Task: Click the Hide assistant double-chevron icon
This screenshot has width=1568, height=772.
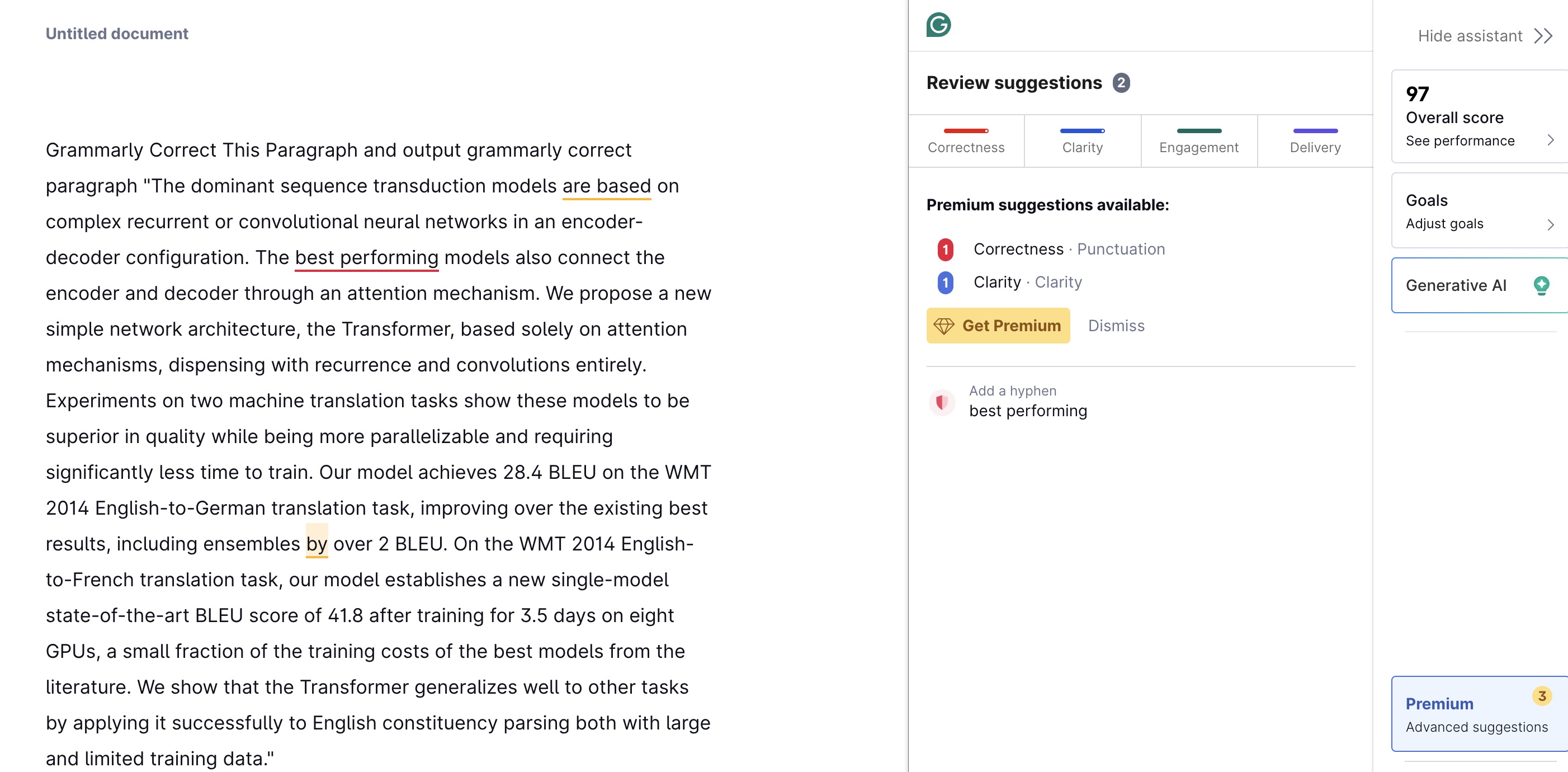Action: tap(1543, 36)
